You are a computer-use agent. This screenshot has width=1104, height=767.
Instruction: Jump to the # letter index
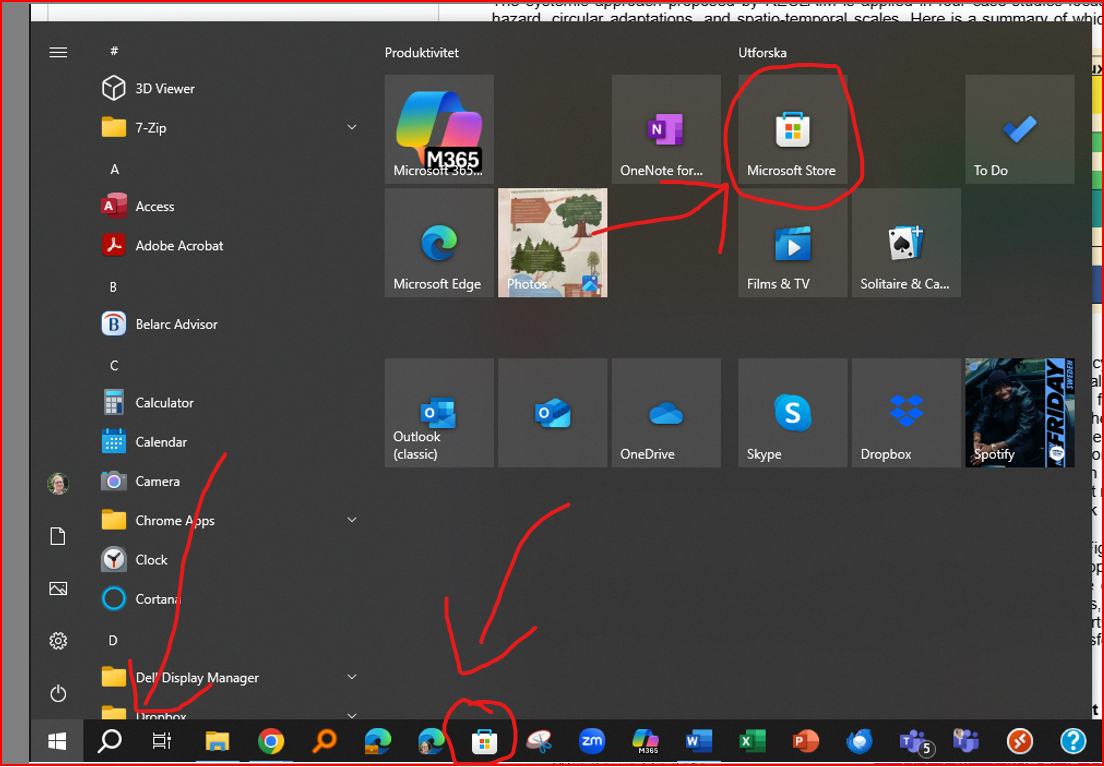point(114,51)
